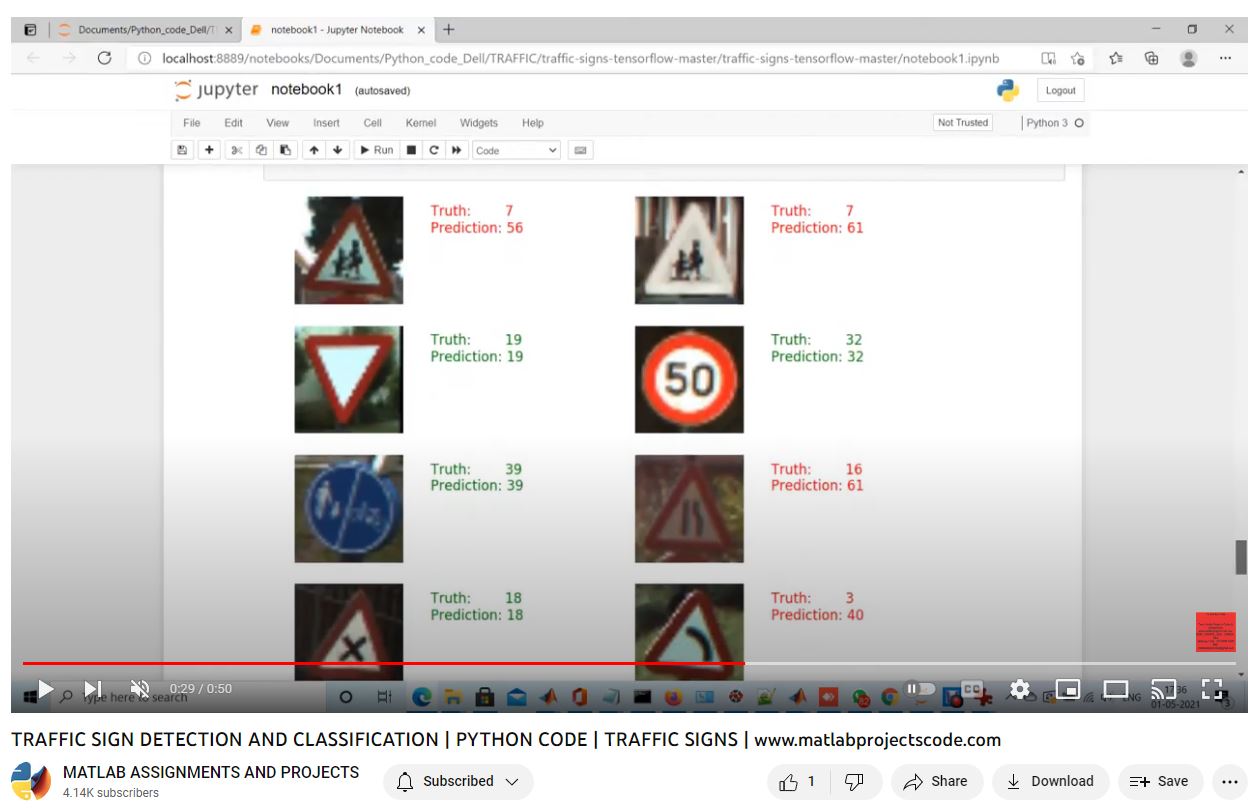Open the Jupyter Help menu
This screenshot has height=809, width=1258.
click(533, 123)
